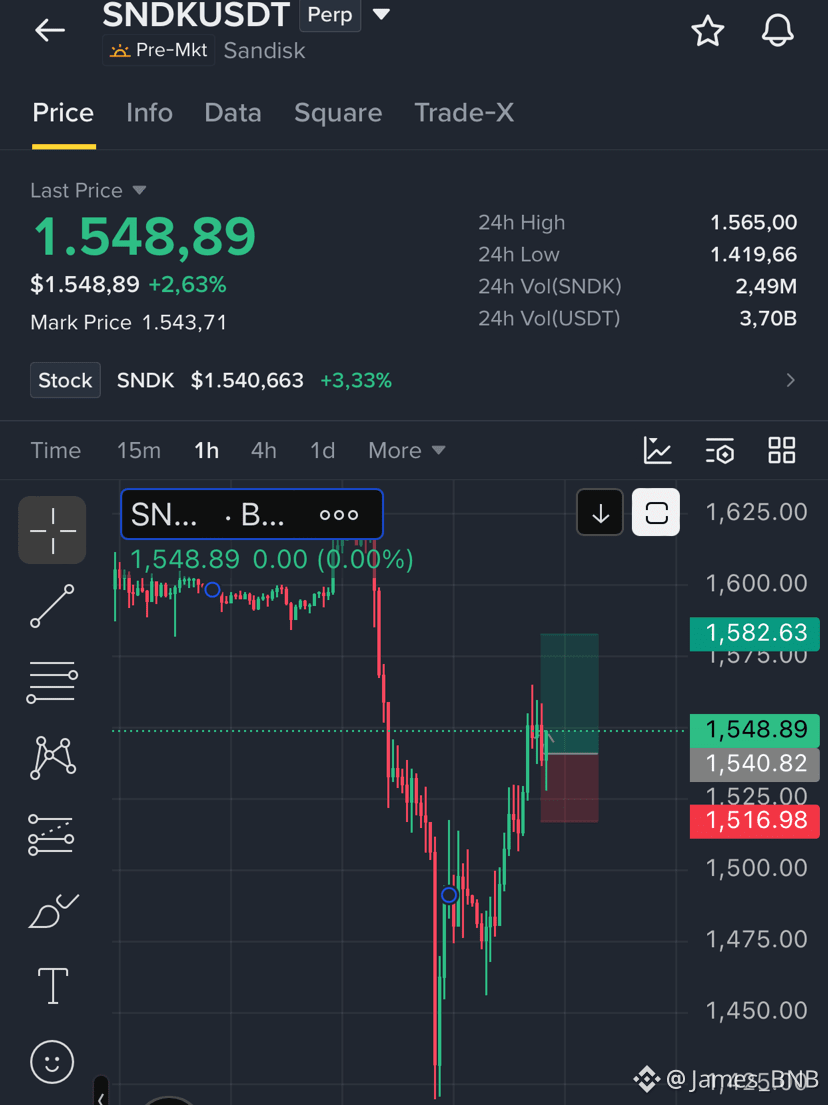The image size is (828, 1105).
Task: Switch to the Info tab
Action: (x=149, y=113)
